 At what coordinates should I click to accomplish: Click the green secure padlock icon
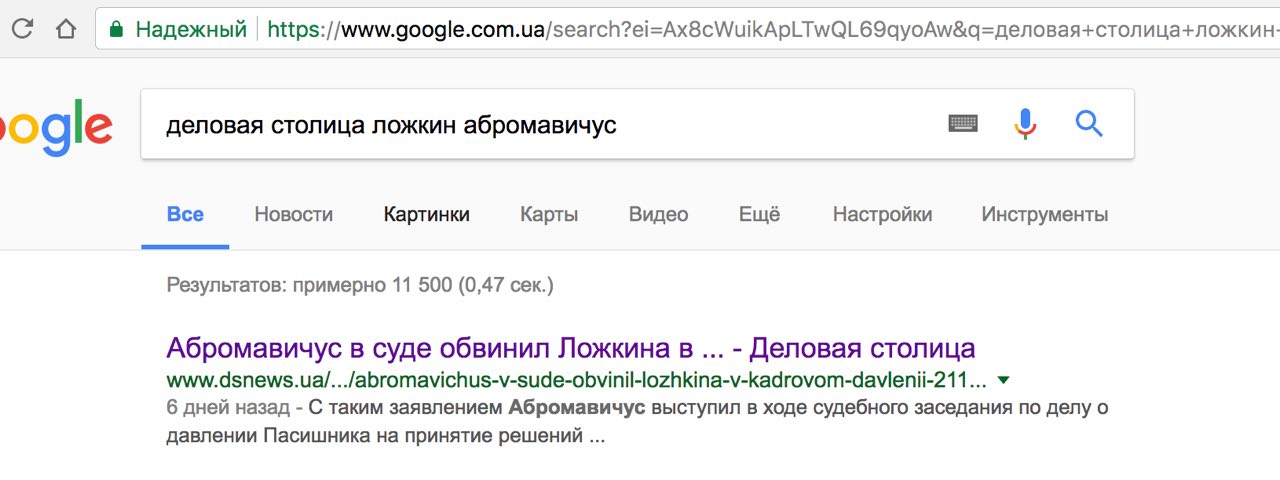tap(116, 29)
